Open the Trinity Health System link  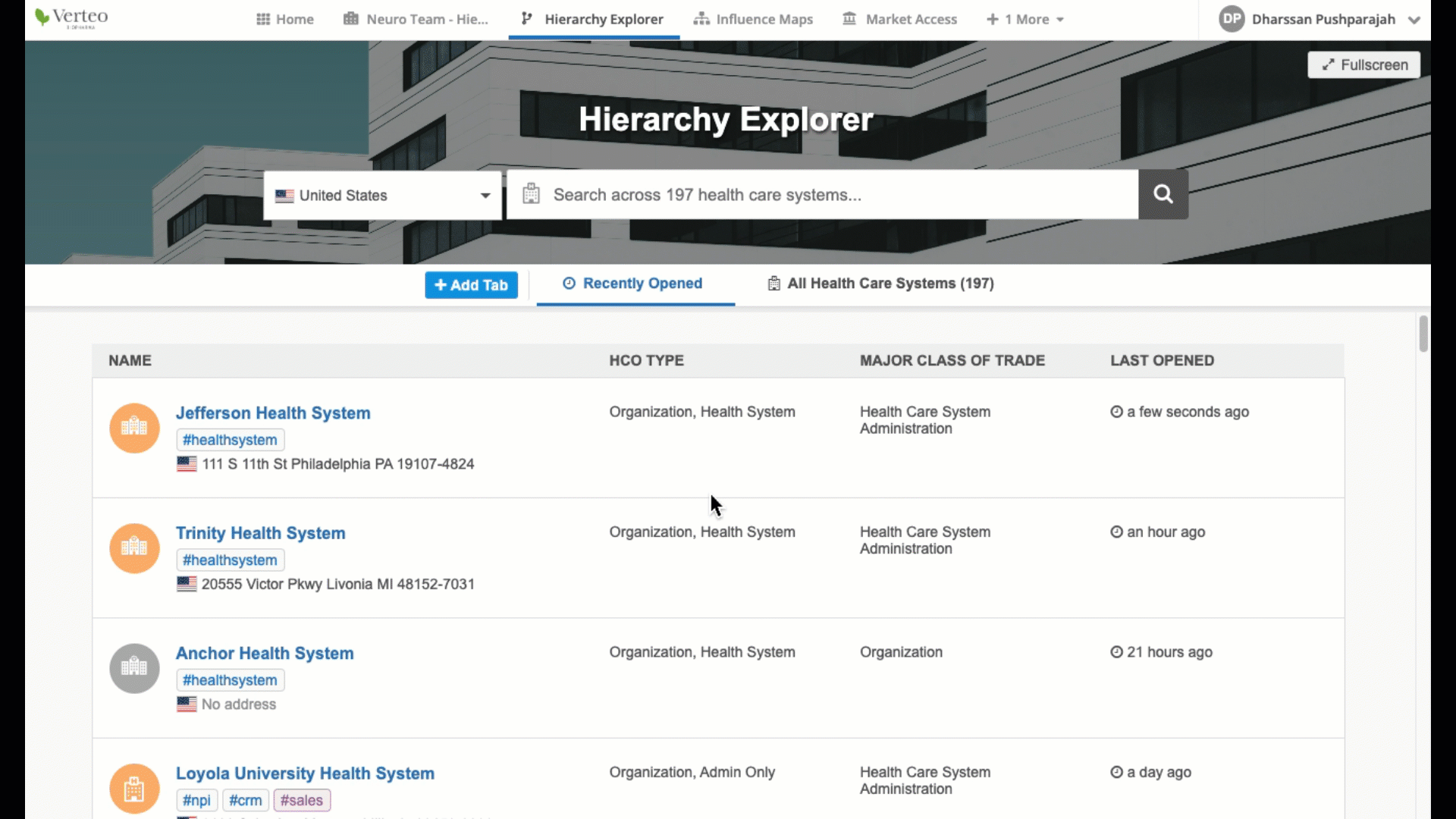coord(260,533)
